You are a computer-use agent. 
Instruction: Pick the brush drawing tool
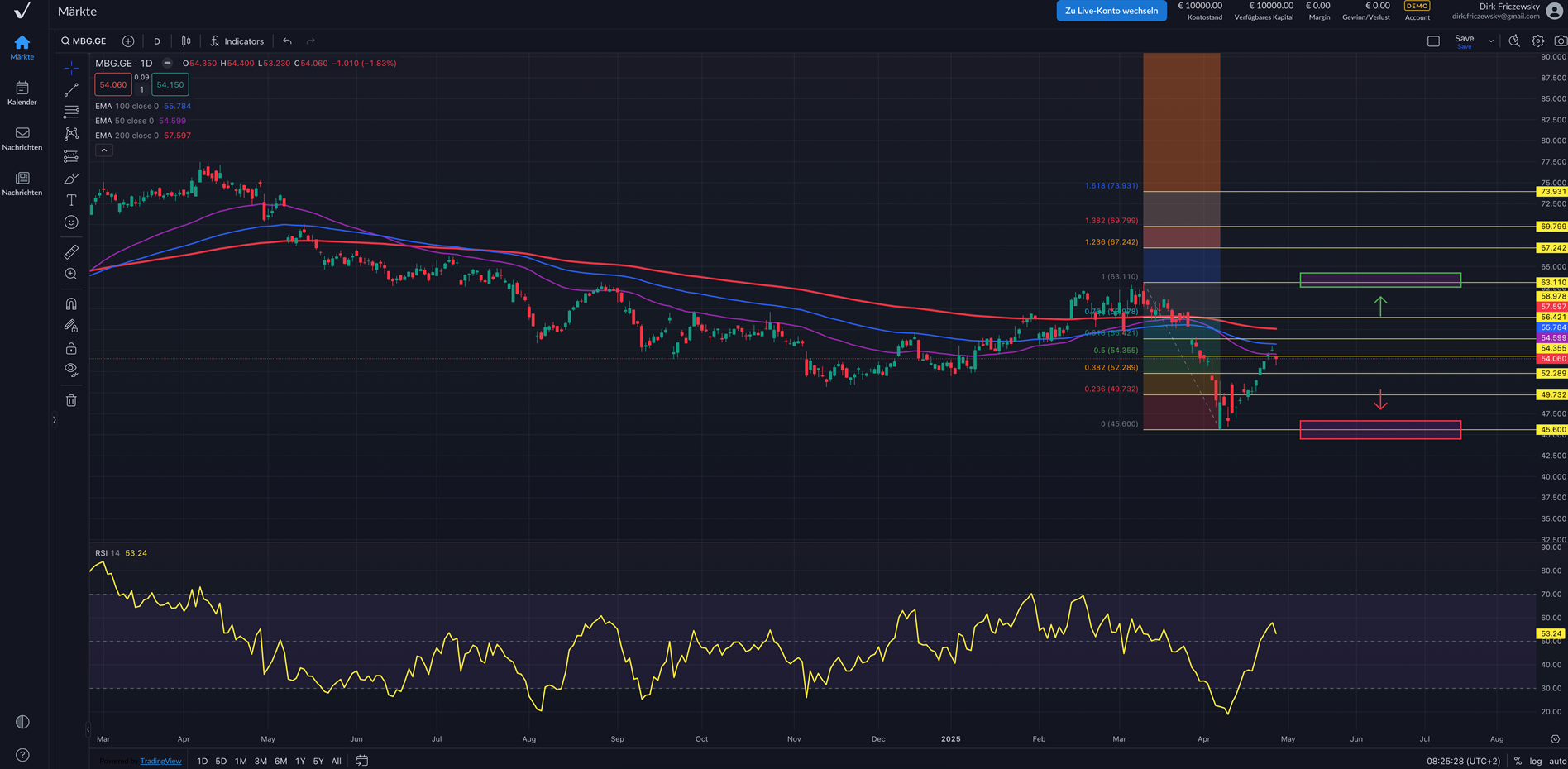pyautogui.click(x=71, y=179)
